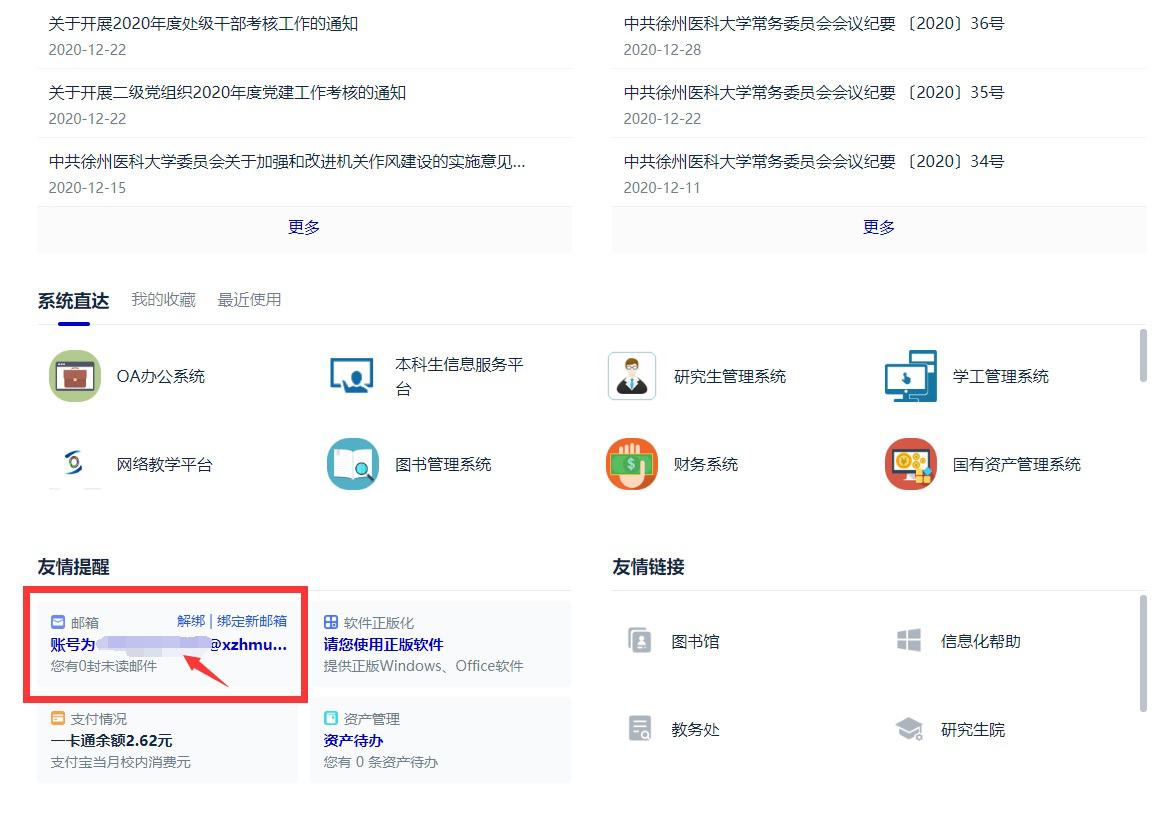Open the 研究生院 graduation cap icon
The image size is (1176, 820).
click(909, 730)
